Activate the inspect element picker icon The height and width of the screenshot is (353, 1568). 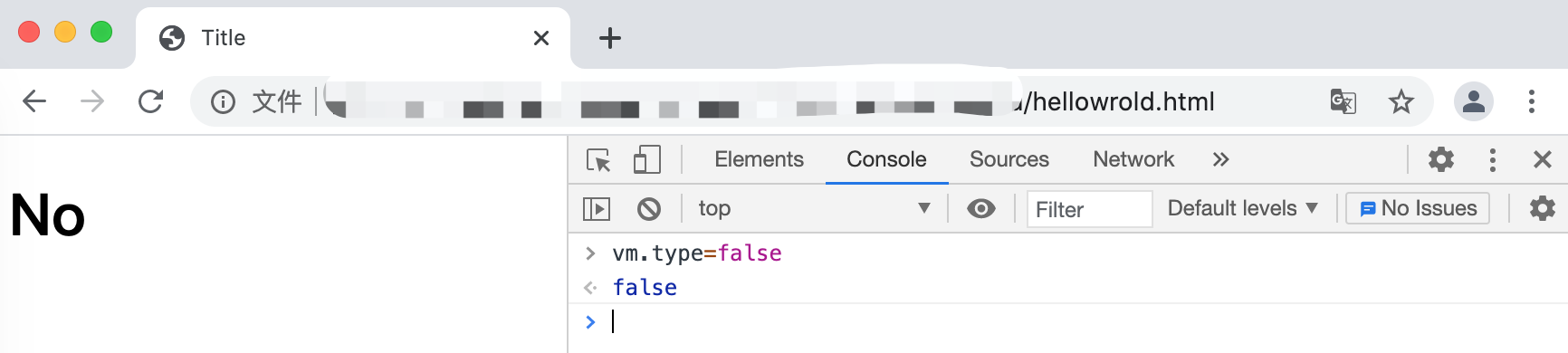click(598, 160)
